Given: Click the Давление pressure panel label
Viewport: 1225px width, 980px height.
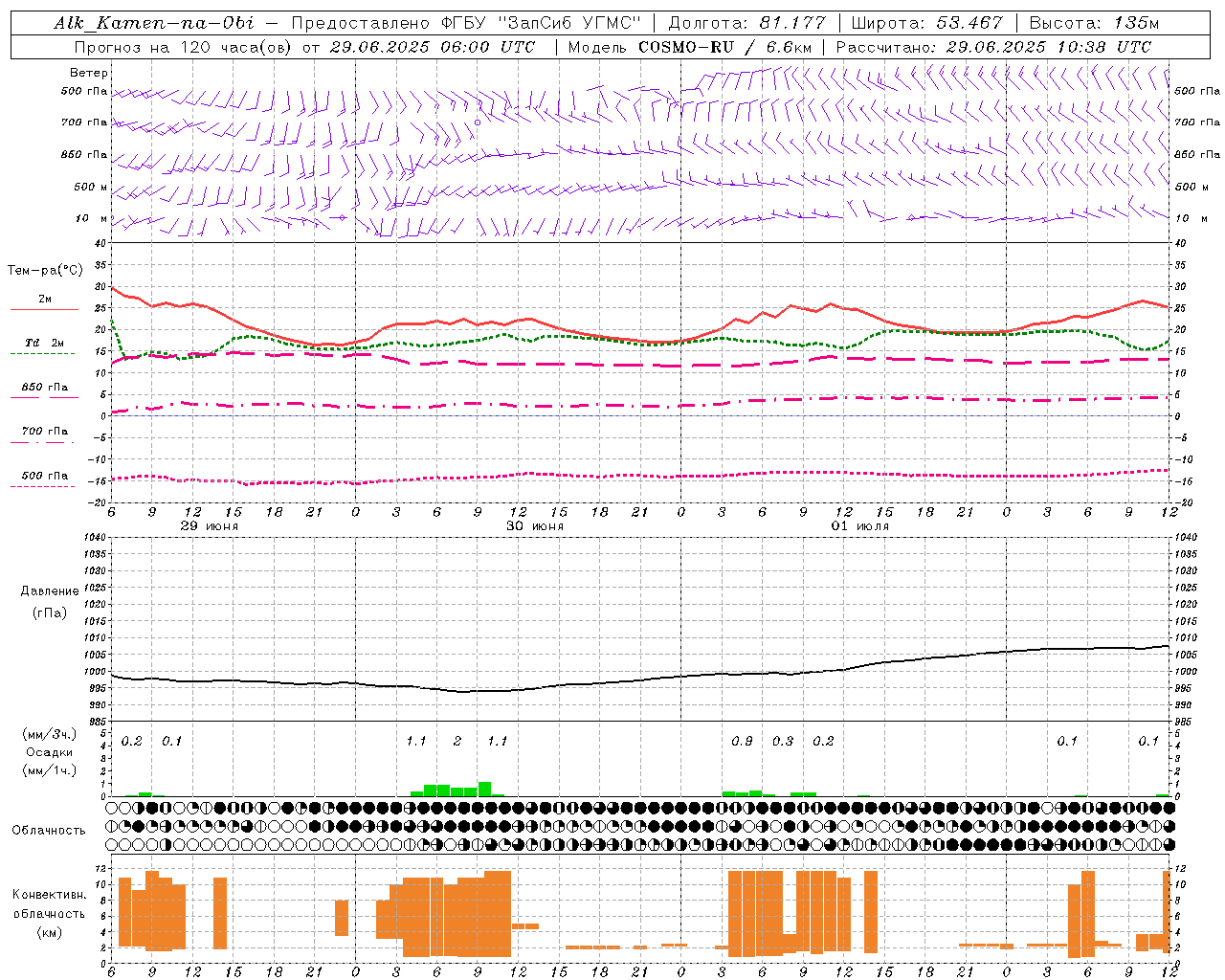Looking at the screenshot, I should [50, 591].
